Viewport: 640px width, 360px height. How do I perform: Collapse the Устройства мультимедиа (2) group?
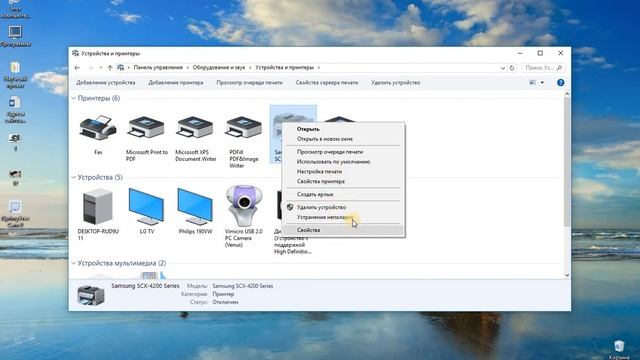(73, 263)
